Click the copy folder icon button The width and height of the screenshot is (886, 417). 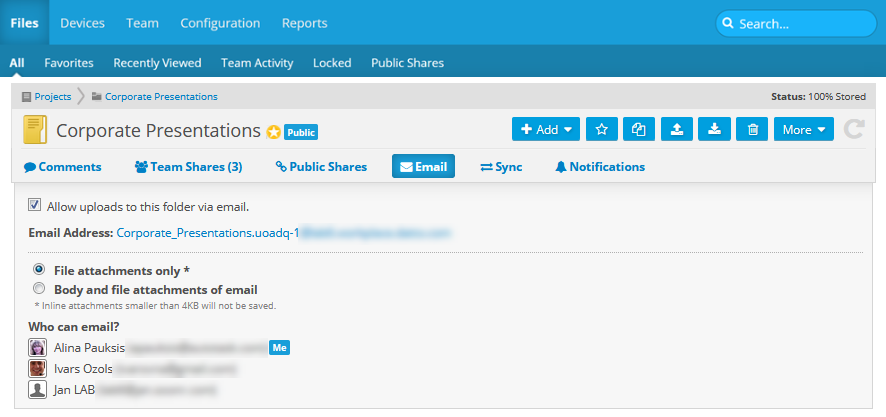point(638,129)
